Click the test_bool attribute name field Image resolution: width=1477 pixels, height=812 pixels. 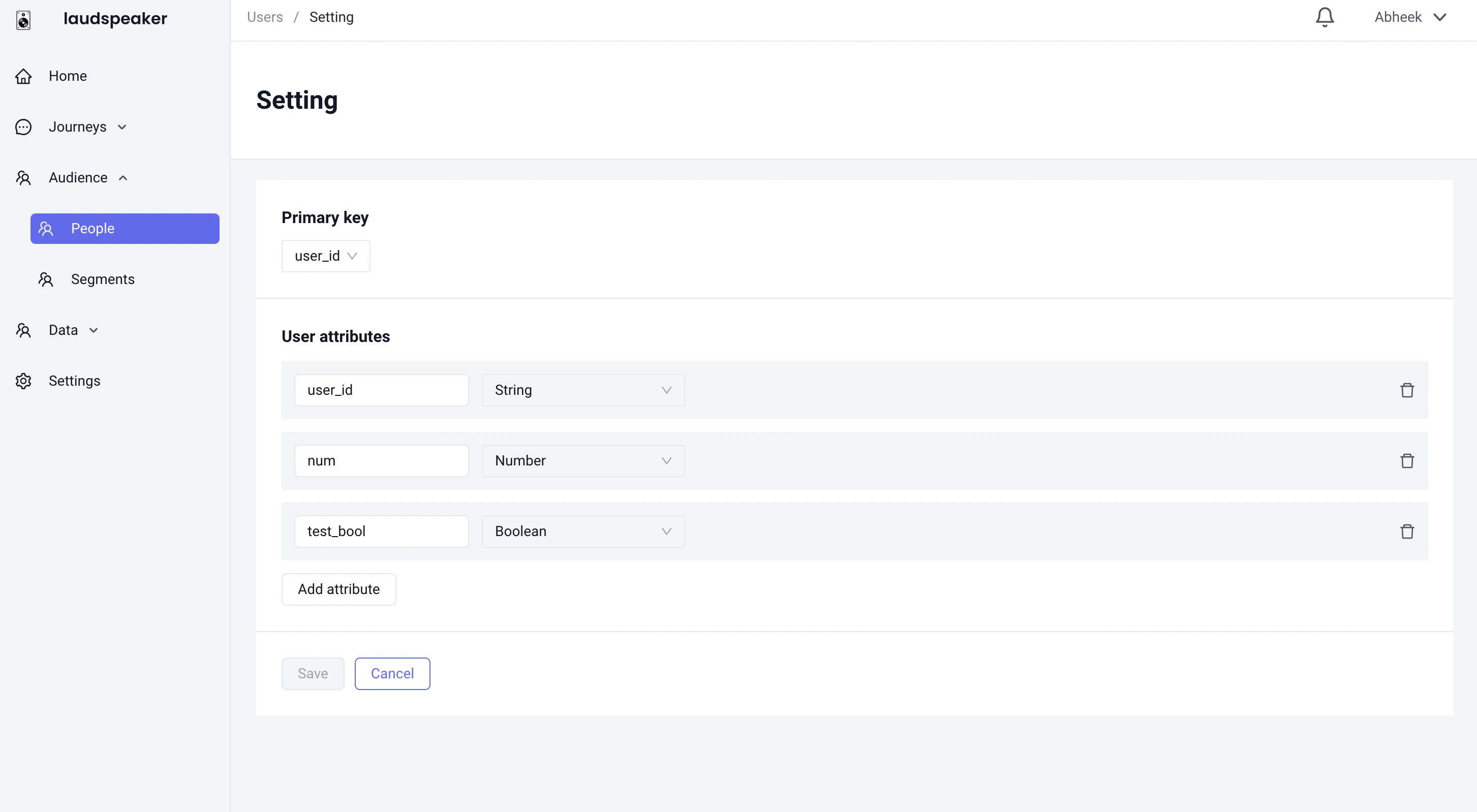[381, 531]
